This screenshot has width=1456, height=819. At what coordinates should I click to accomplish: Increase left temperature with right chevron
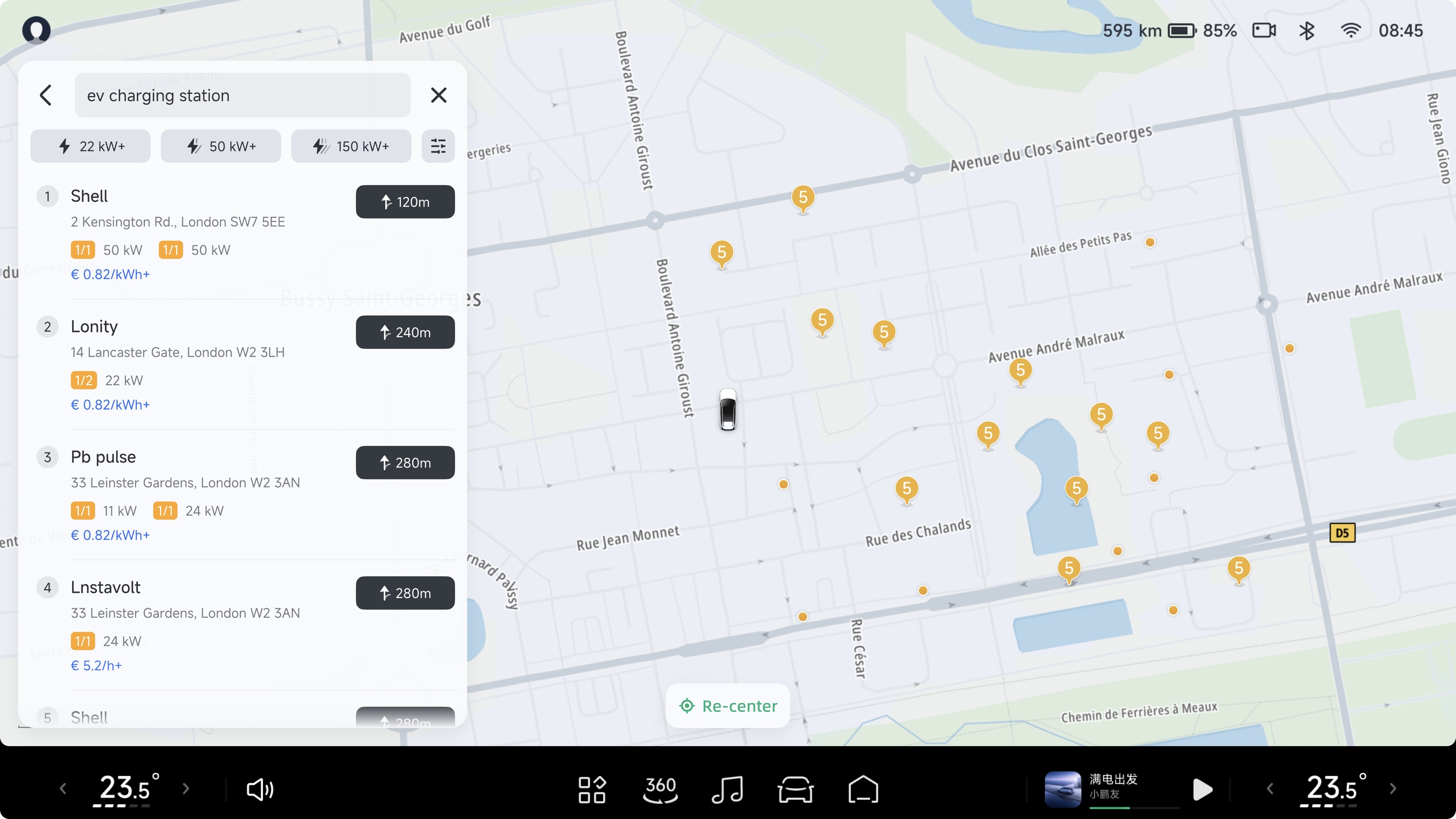coord(186,789)
